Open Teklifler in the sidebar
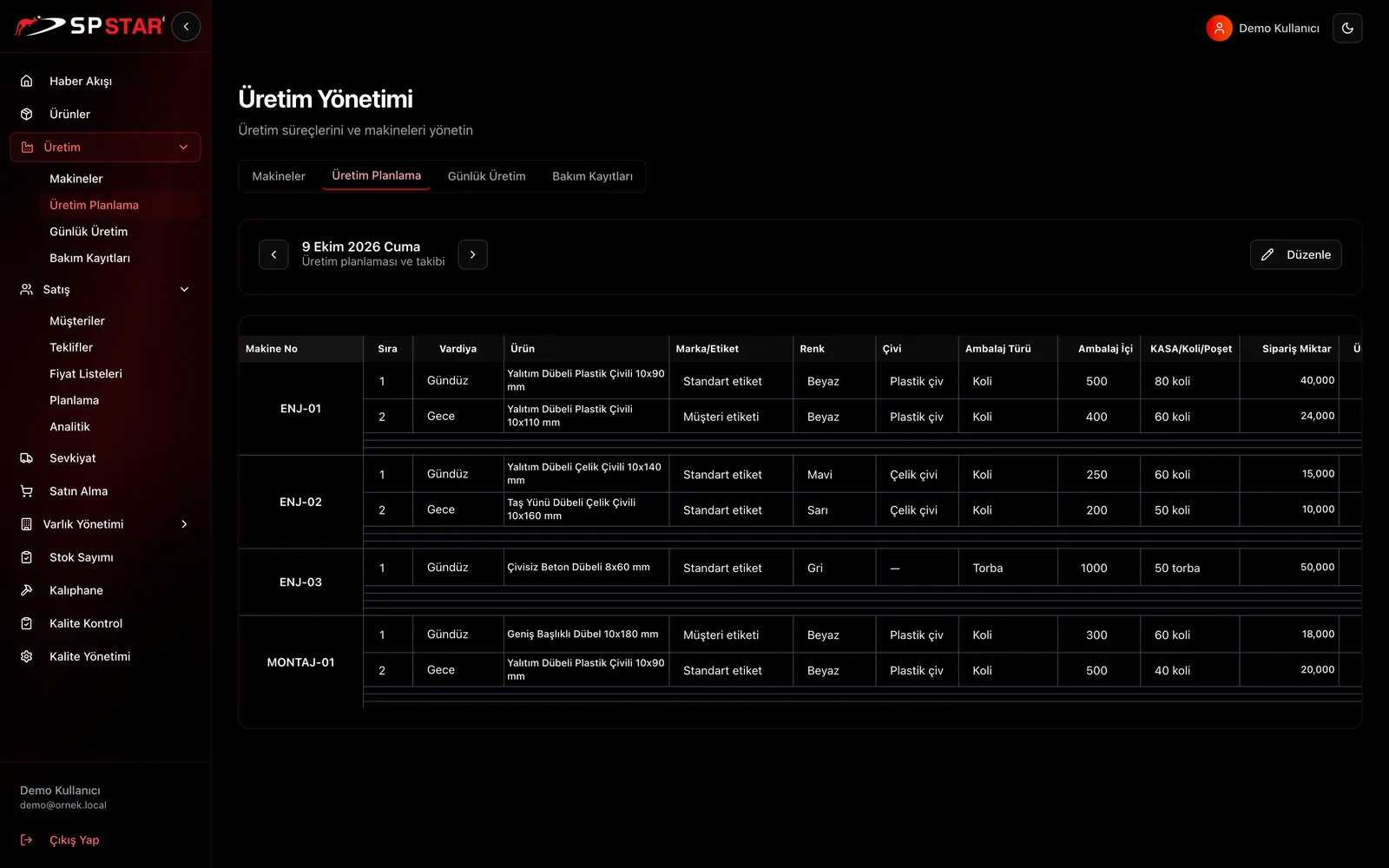This screenshot has width=1389, height=868. 120,347
